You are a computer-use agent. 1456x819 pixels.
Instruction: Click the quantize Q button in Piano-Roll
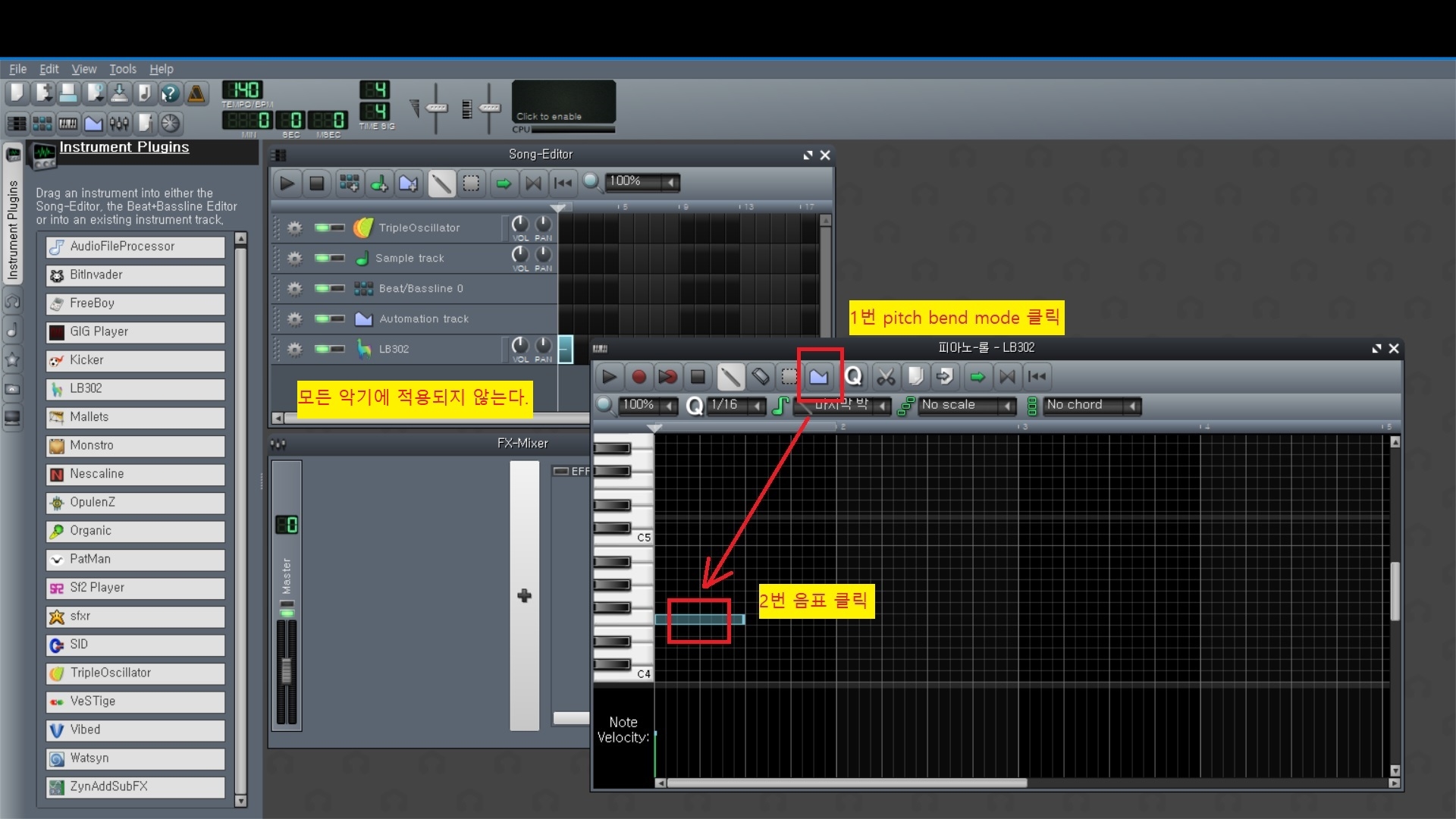coord(853,376)
